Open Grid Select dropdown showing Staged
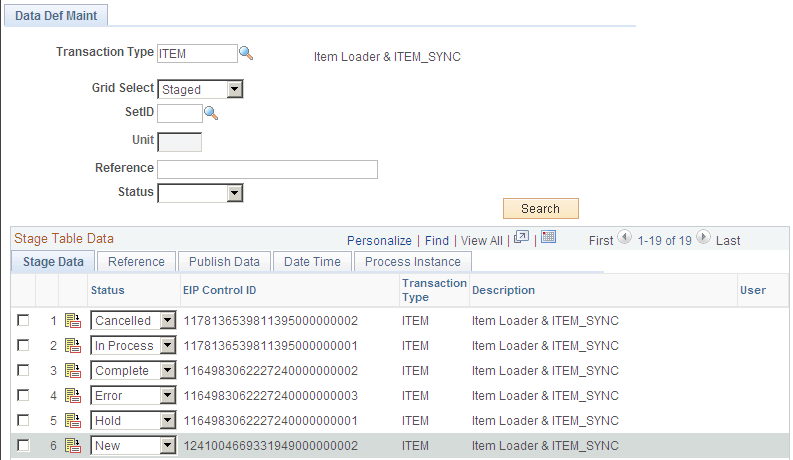793x460 pixels. click(x=200, y=89)
